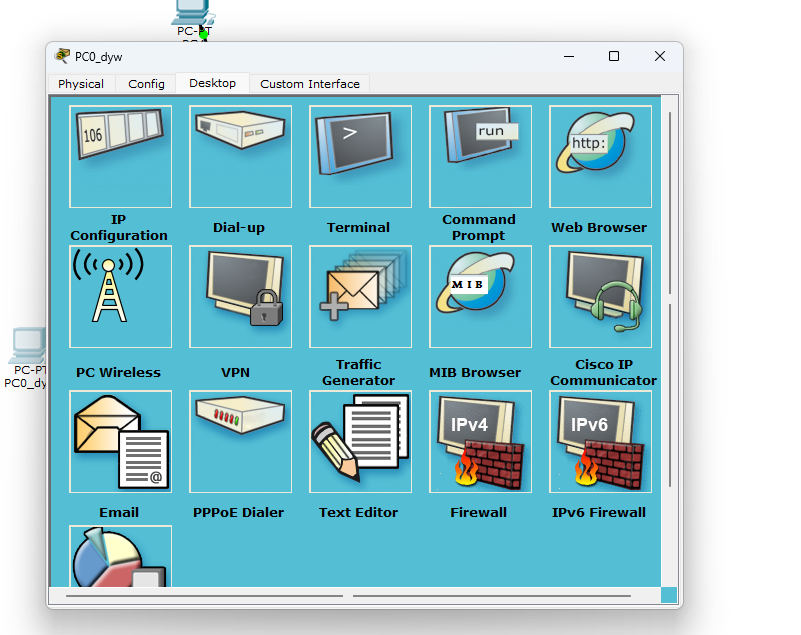Screen dimensions: 801x635
Task: Open the IPv6 Firewall app
Action: (x=601, y=441)
